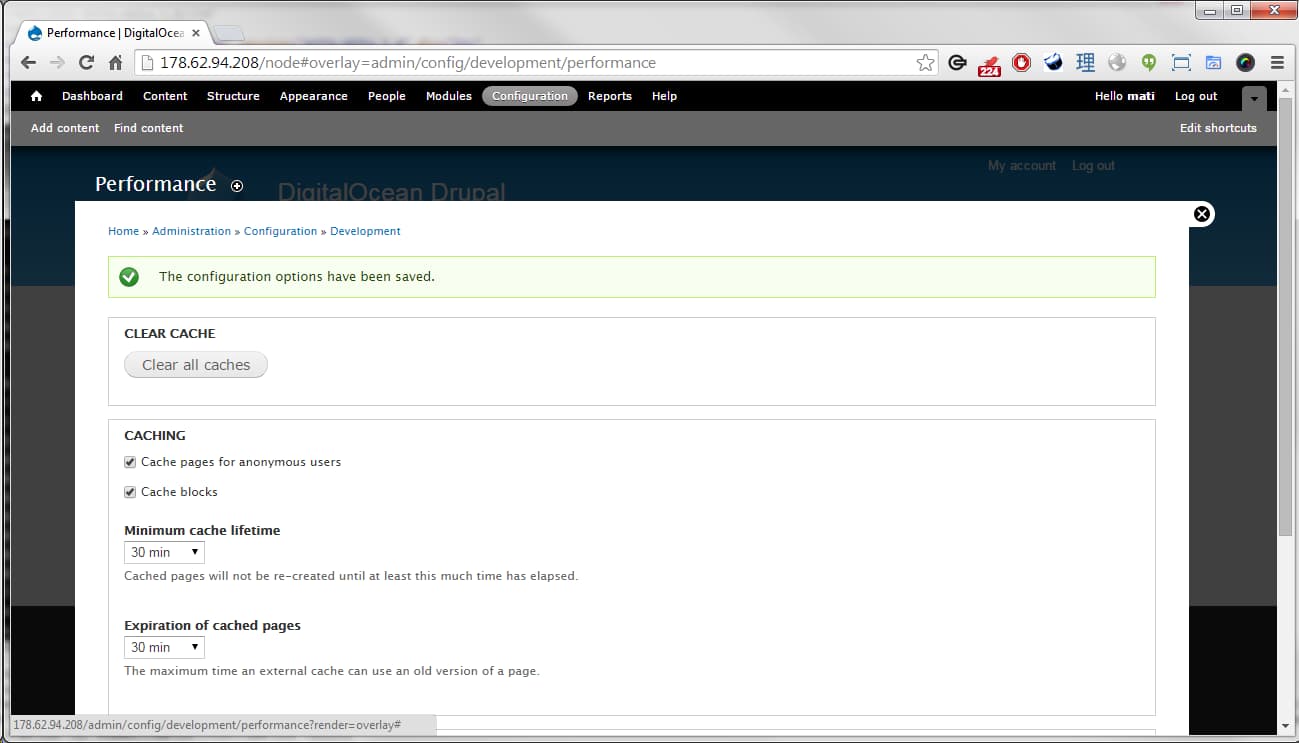Viewport: 1299px width, 743px height.
Task: Open the Hangouts quote extension icon
Action: [1149, 62]
